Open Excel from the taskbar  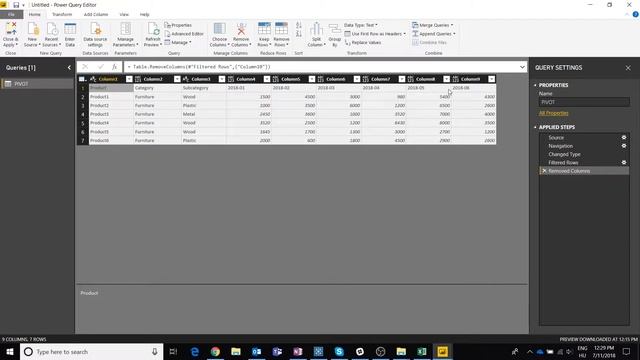pyautogui.click(x=422, y=351)
